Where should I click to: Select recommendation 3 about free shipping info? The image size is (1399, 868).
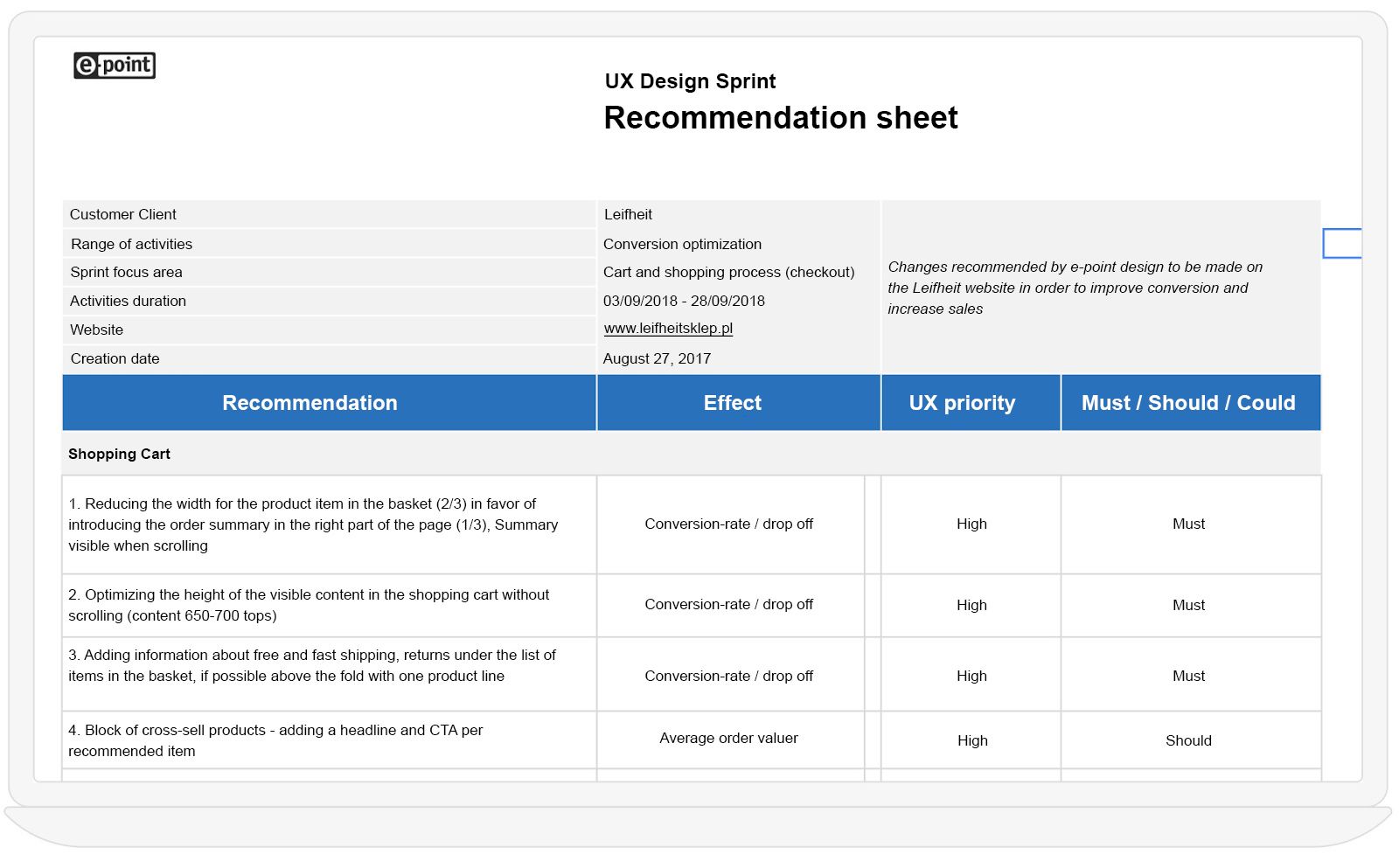point(311,665)
